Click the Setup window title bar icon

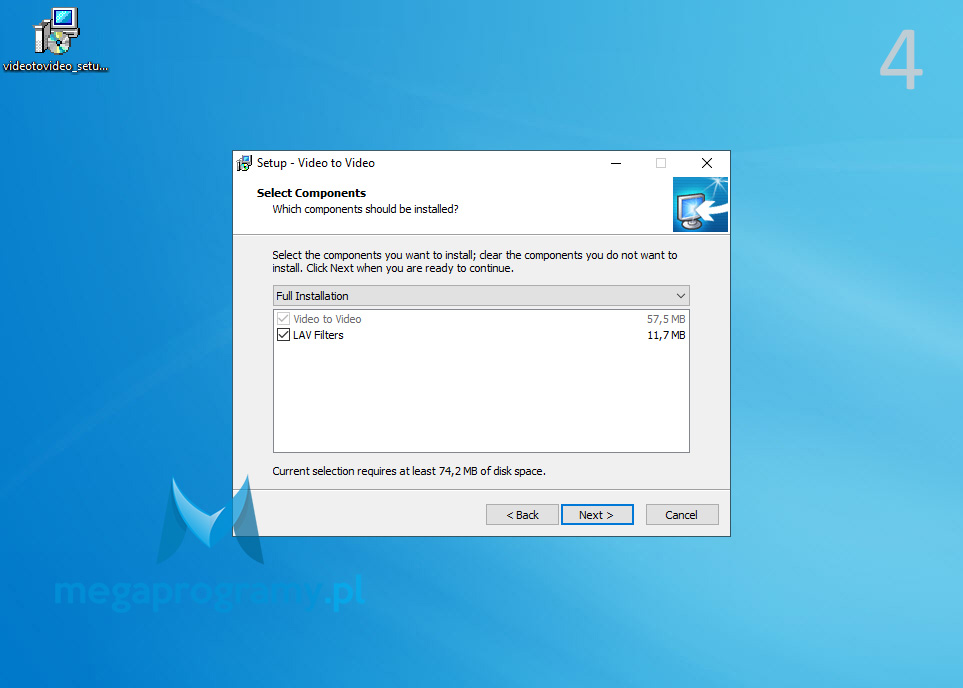(x=244, y=163)
